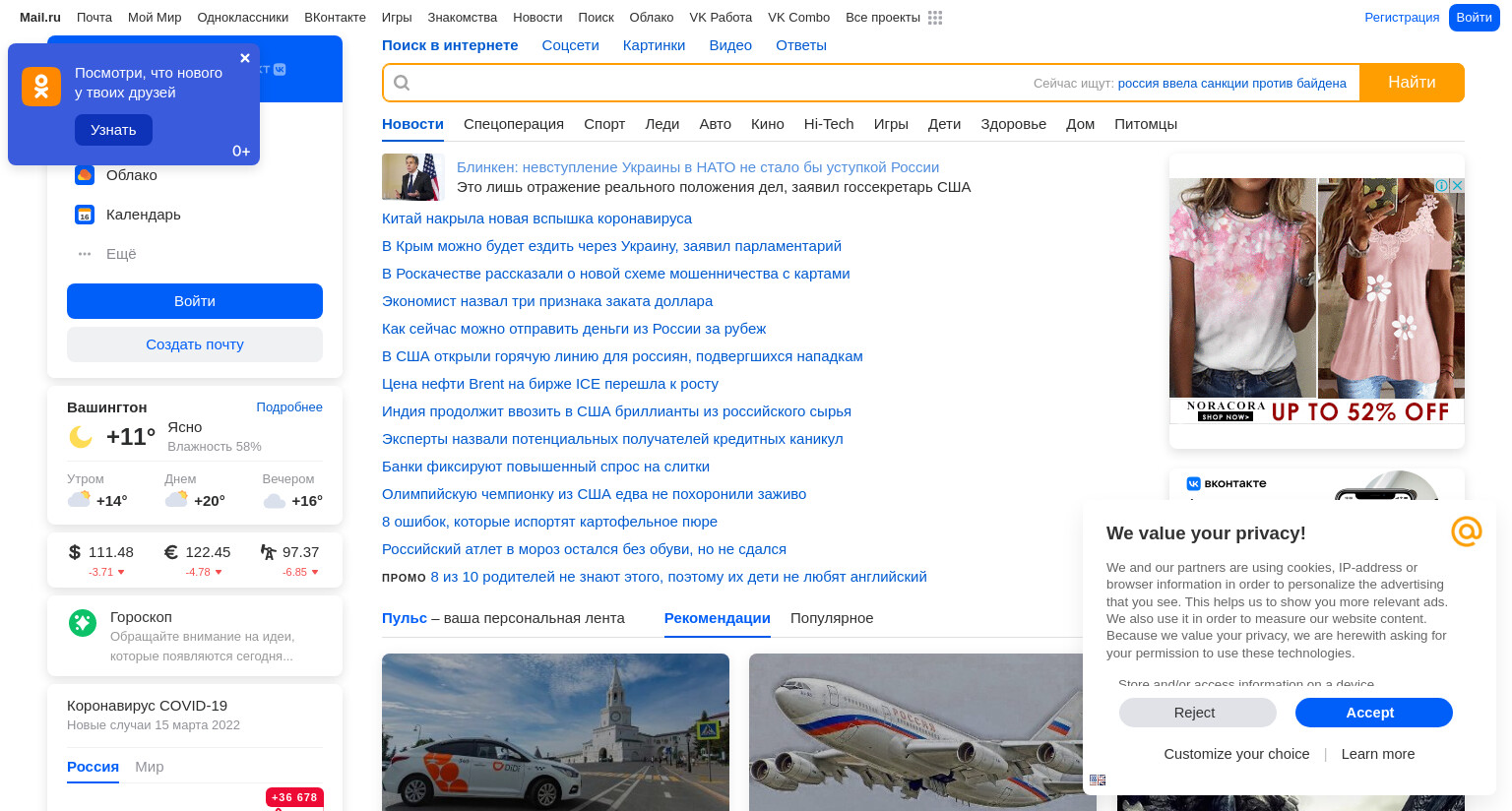The image size is (1512, 811).
Task: Click the moon weather icon
Action: click(81, 437)
